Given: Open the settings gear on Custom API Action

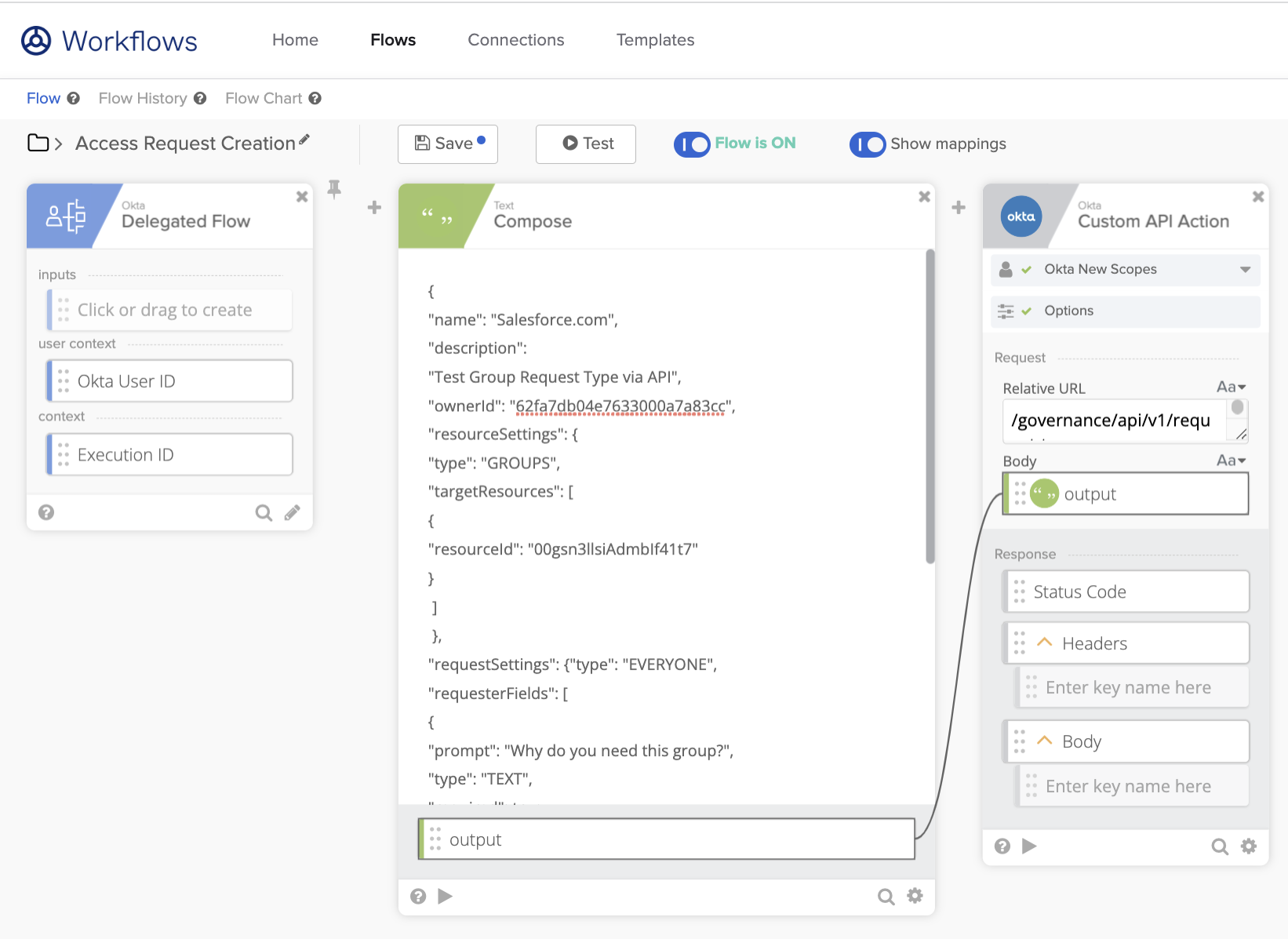Looking at the screenshot, I should (x=1248, y=846).
